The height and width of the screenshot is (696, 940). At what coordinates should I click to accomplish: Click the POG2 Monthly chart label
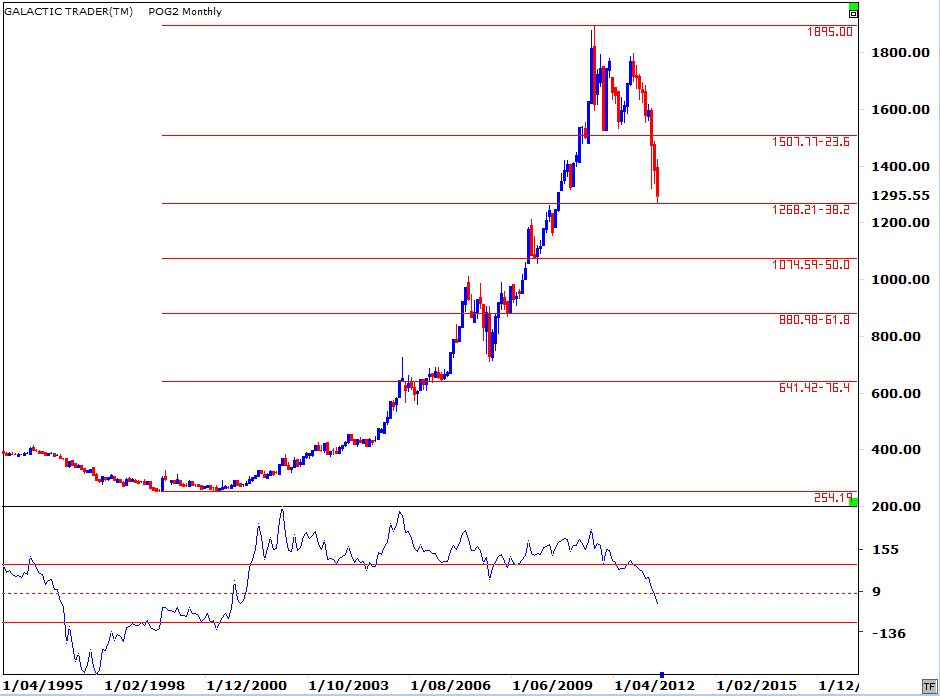[x=185, y=11]
